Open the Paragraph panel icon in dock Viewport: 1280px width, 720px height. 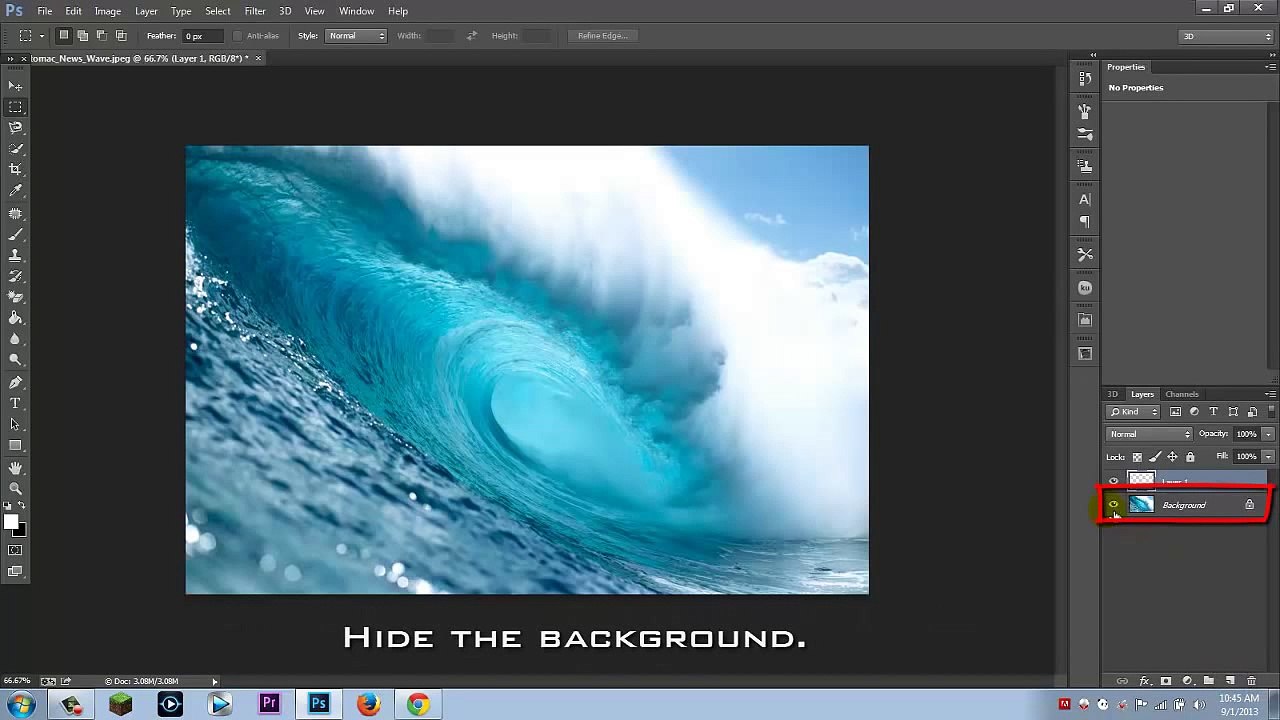tap(1085, 222)
